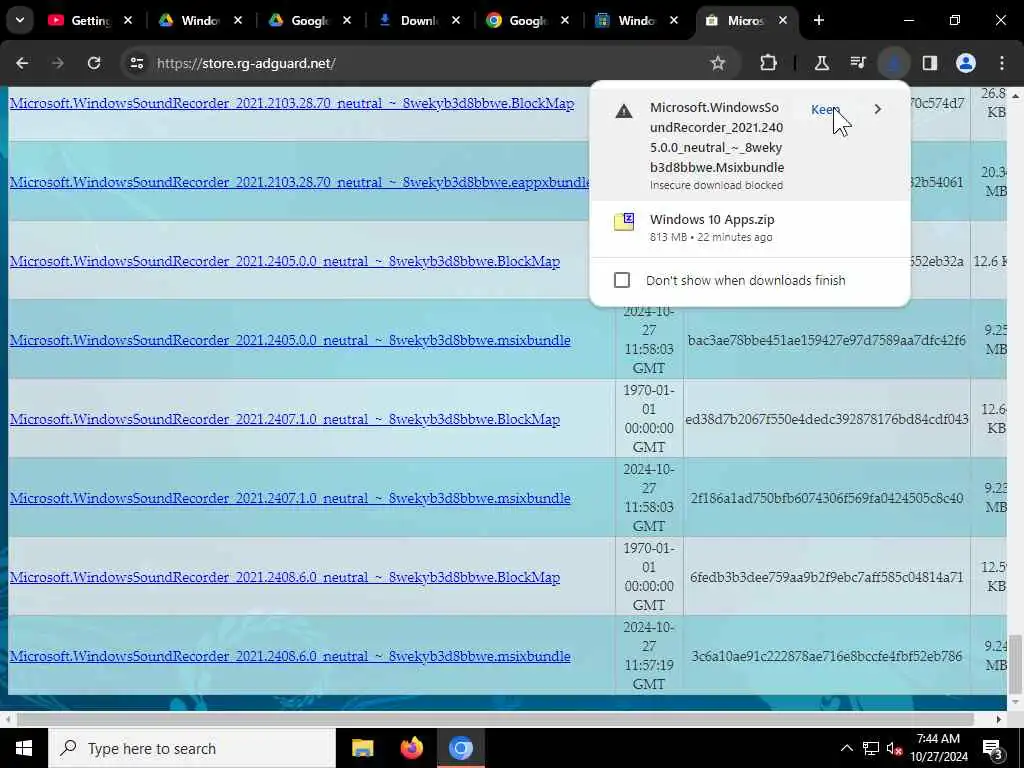
Task: Go back to the previous page
Action: click(22, 63)
